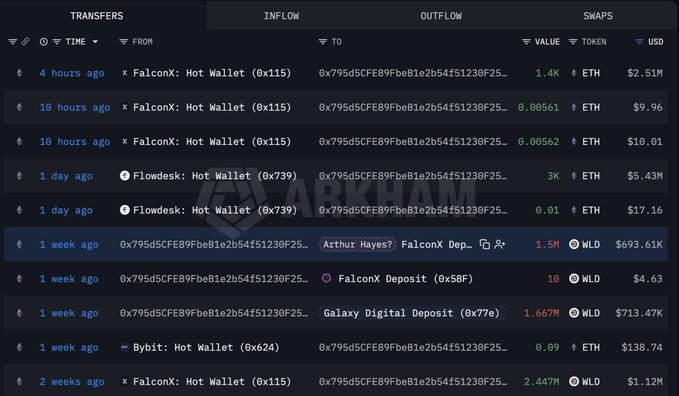
Task: Click the link chain icon in header
Action: (26, 42)
